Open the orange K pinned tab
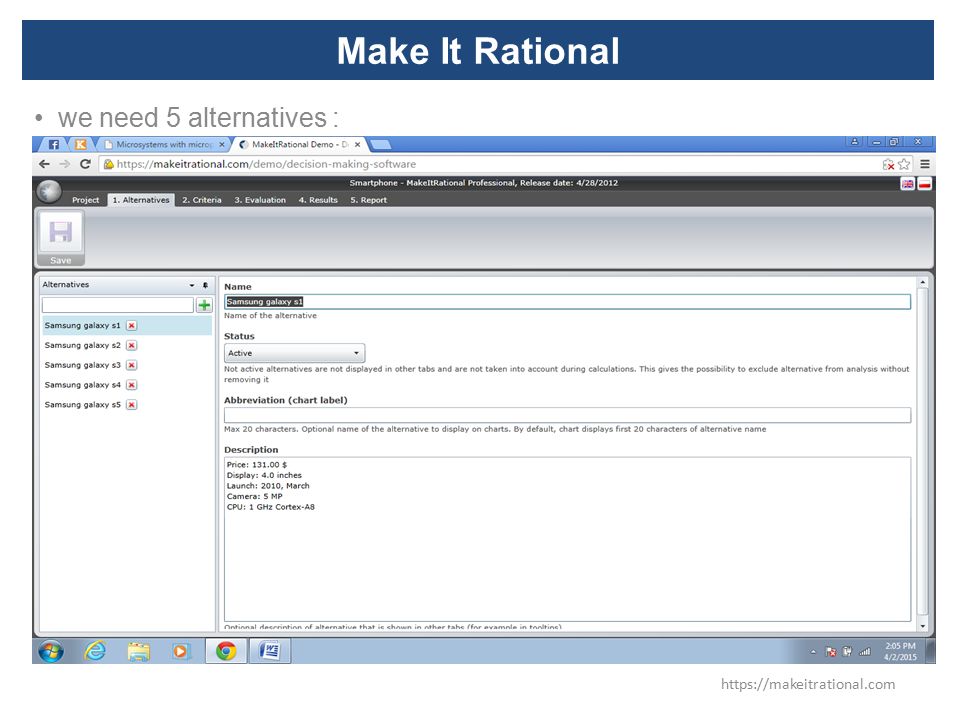Image resolution: width=960 pixels, height=720 pixels. (x=80, y=145)
